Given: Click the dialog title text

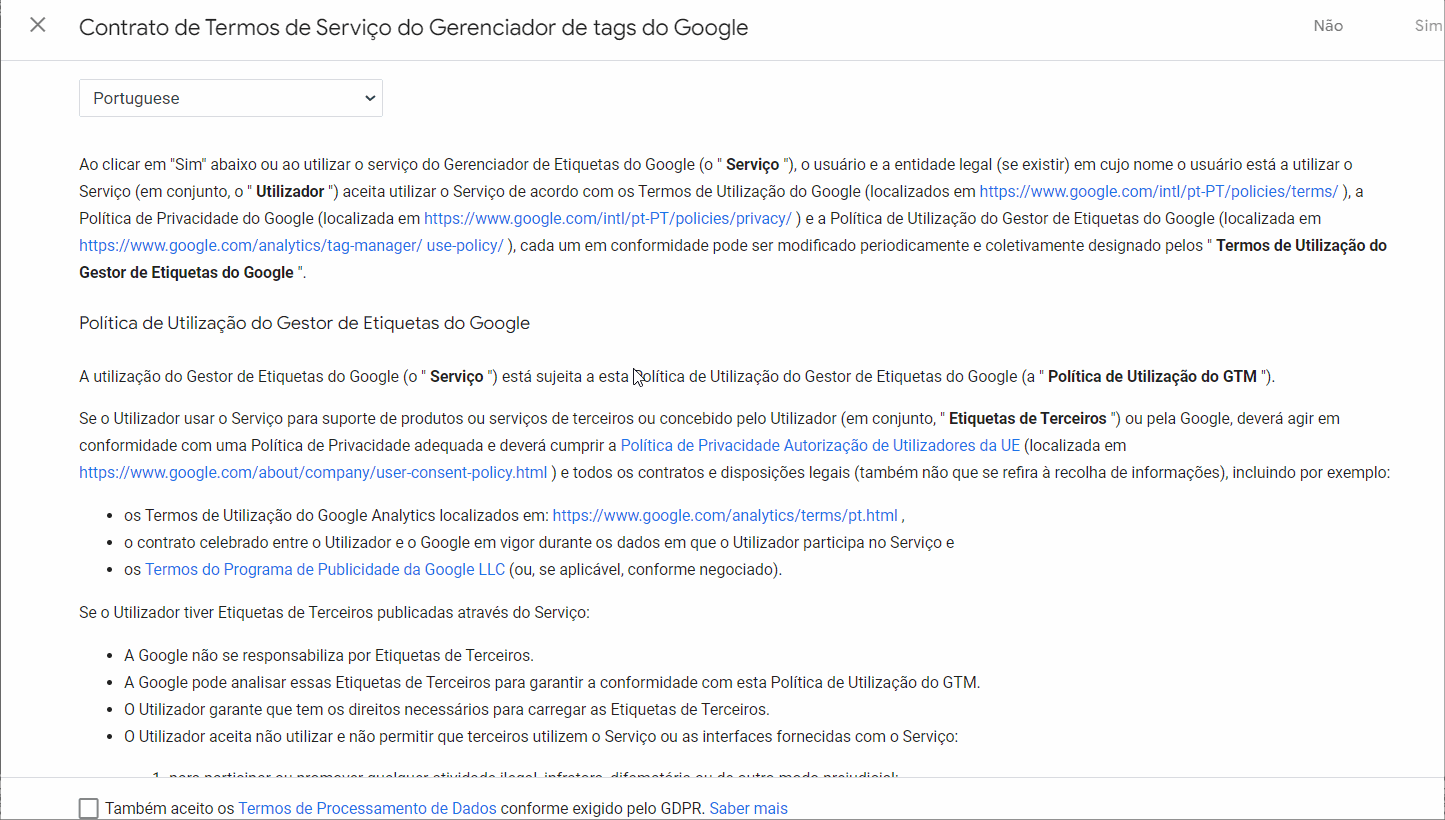Looking at the screenshot, I should [x=413, y=28].
